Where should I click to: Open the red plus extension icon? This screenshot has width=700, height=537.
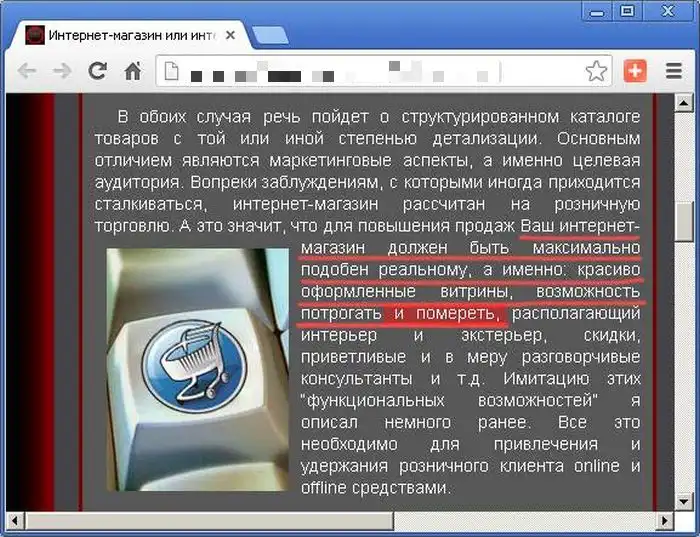pyautogui.click(x=635, y=71)
